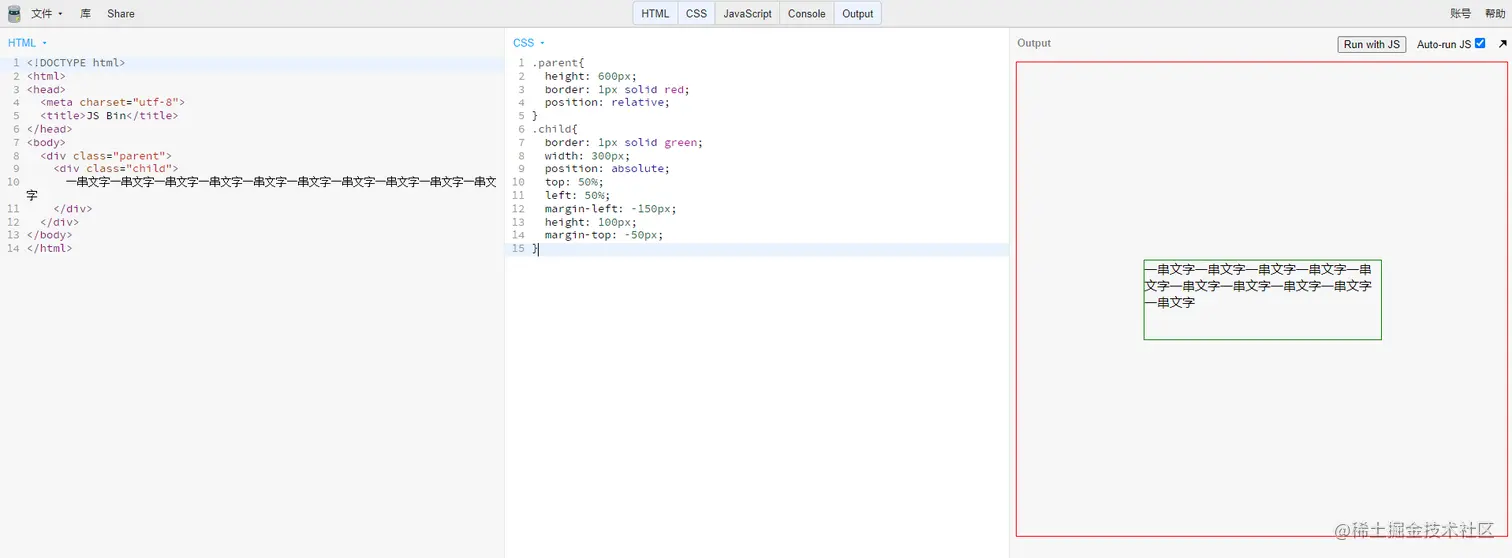Expand the CSS panel preprocessor dropdown
The image size is (1512, 558).
[529, 43]
